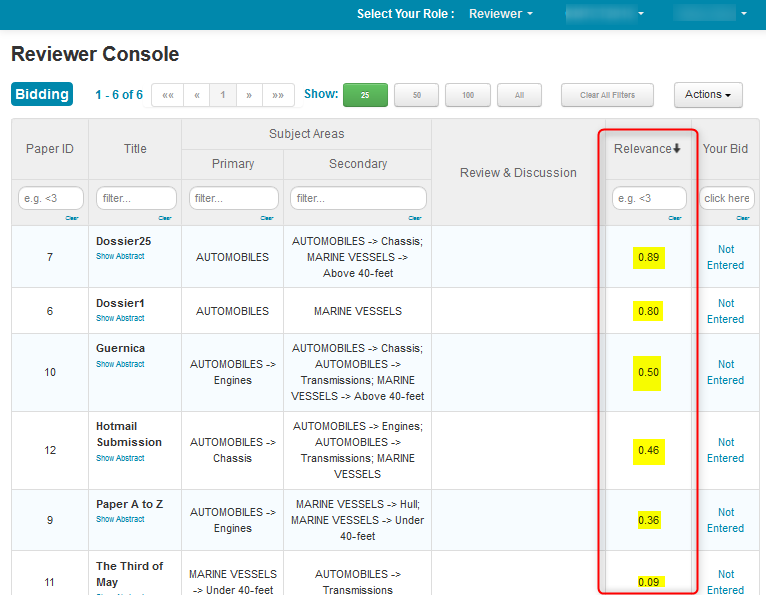
Task: Click page 1 in pagination
Action: click(x=222, y=95)
